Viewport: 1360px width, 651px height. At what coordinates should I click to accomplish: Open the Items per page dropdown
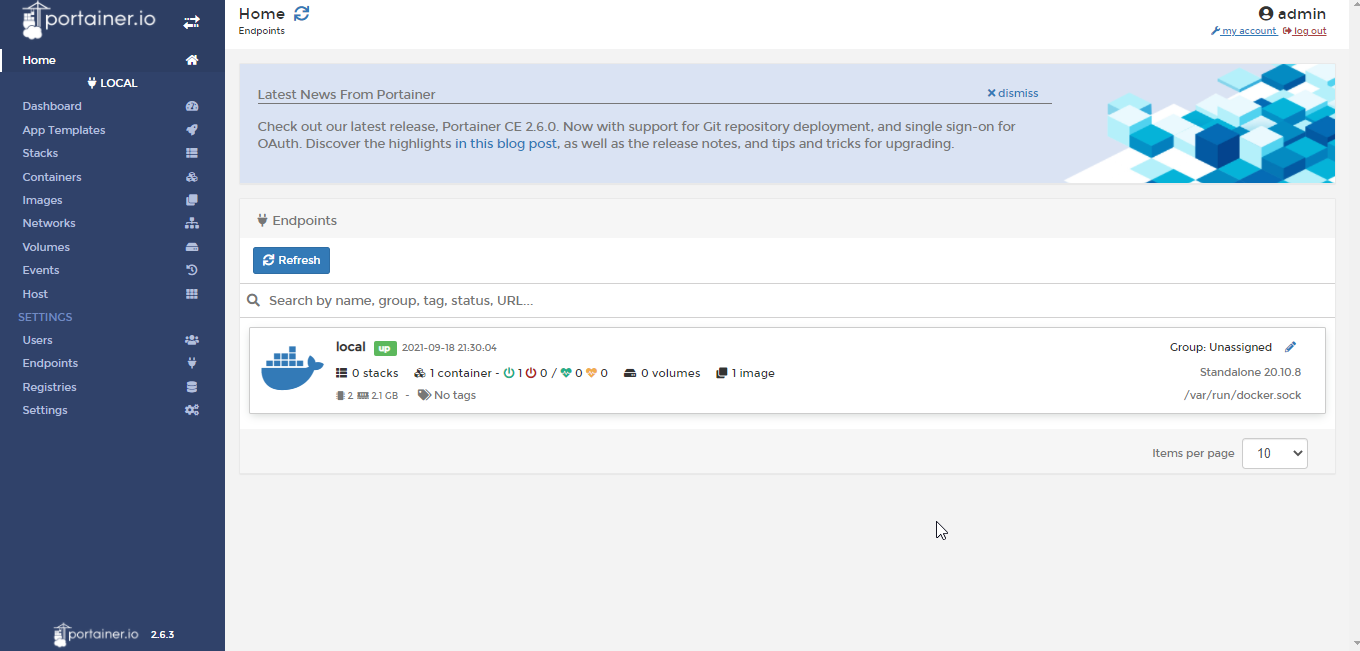point(1274,453)
